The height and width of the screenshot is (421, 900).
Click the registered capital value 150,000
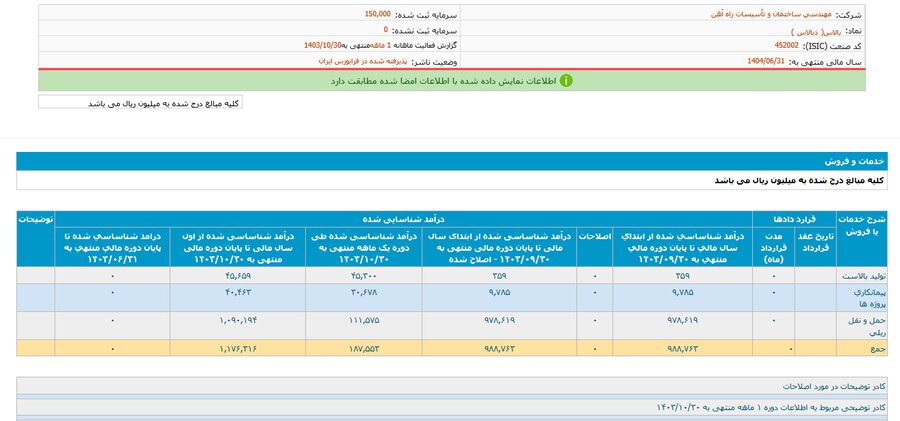point(377,15)
